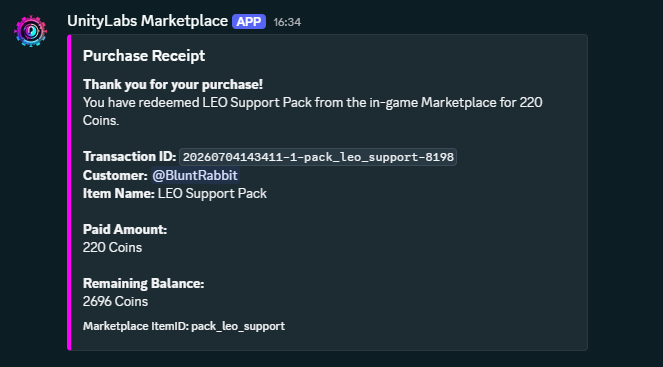Click the Transaction ID code block

[318, 157]
